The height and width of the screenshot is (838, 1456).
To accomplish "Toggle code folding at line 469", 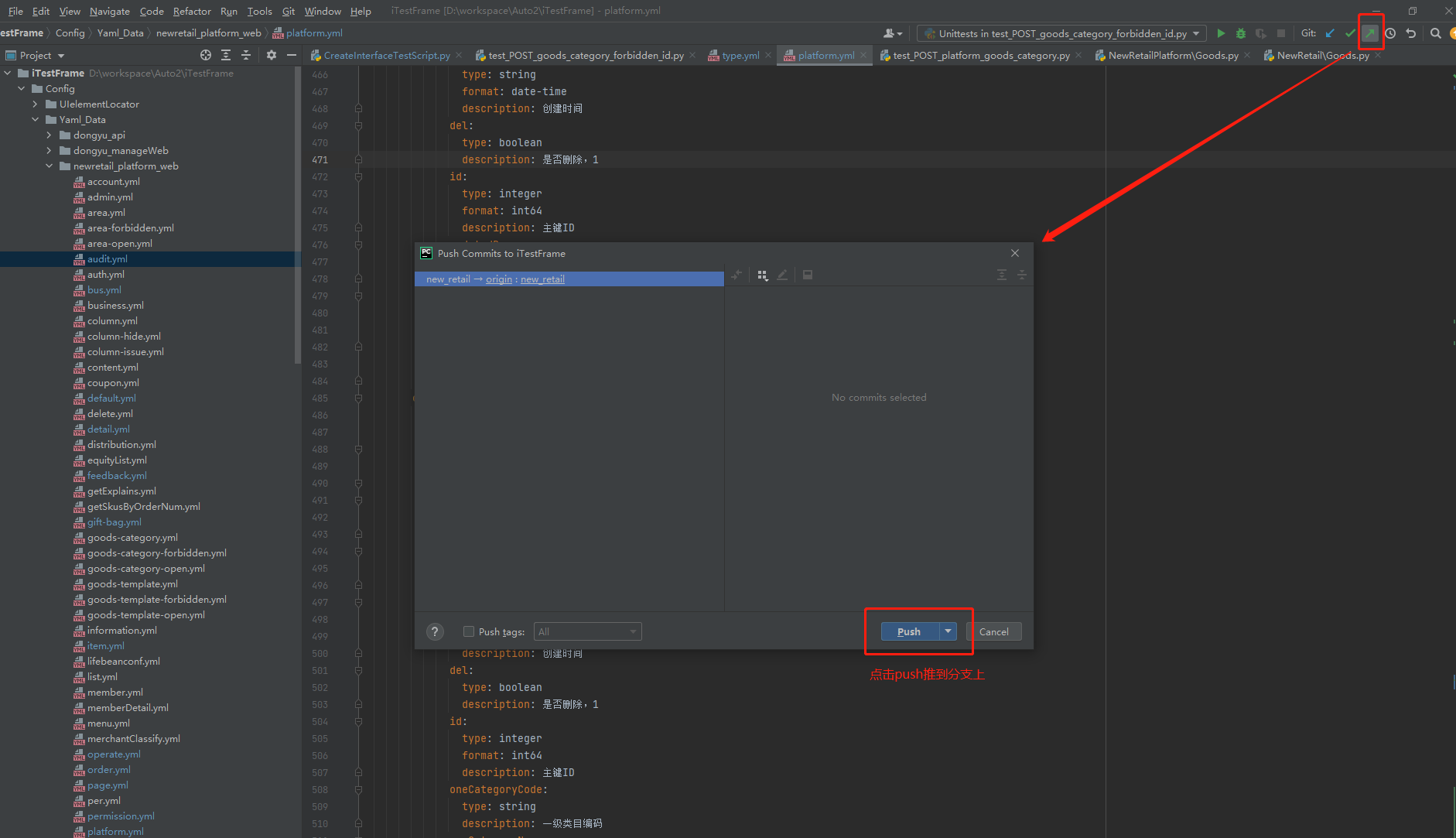I will [x=358, y=125].
